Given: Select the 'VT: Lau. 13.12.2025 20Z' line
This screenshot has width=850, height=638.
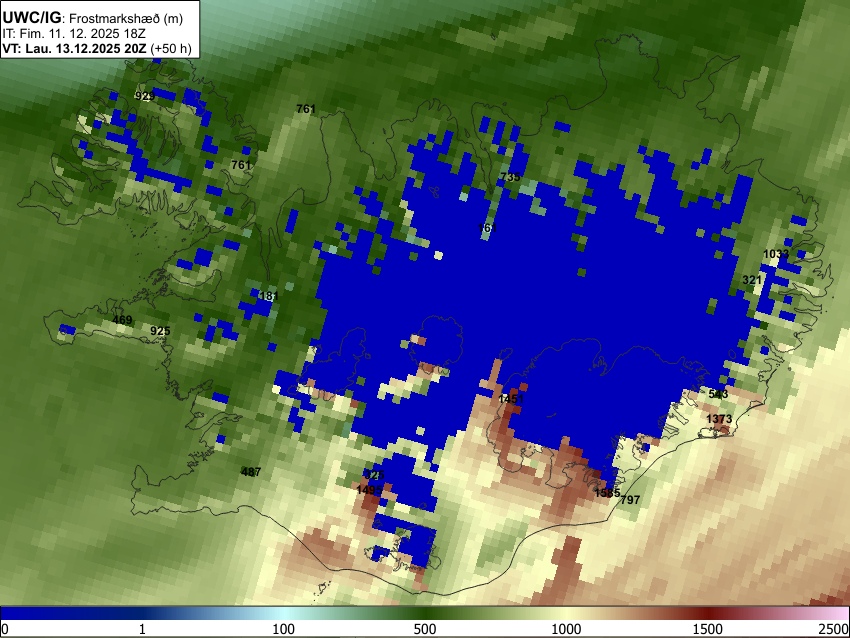Looking at the screenshot, I should [74, 49].
